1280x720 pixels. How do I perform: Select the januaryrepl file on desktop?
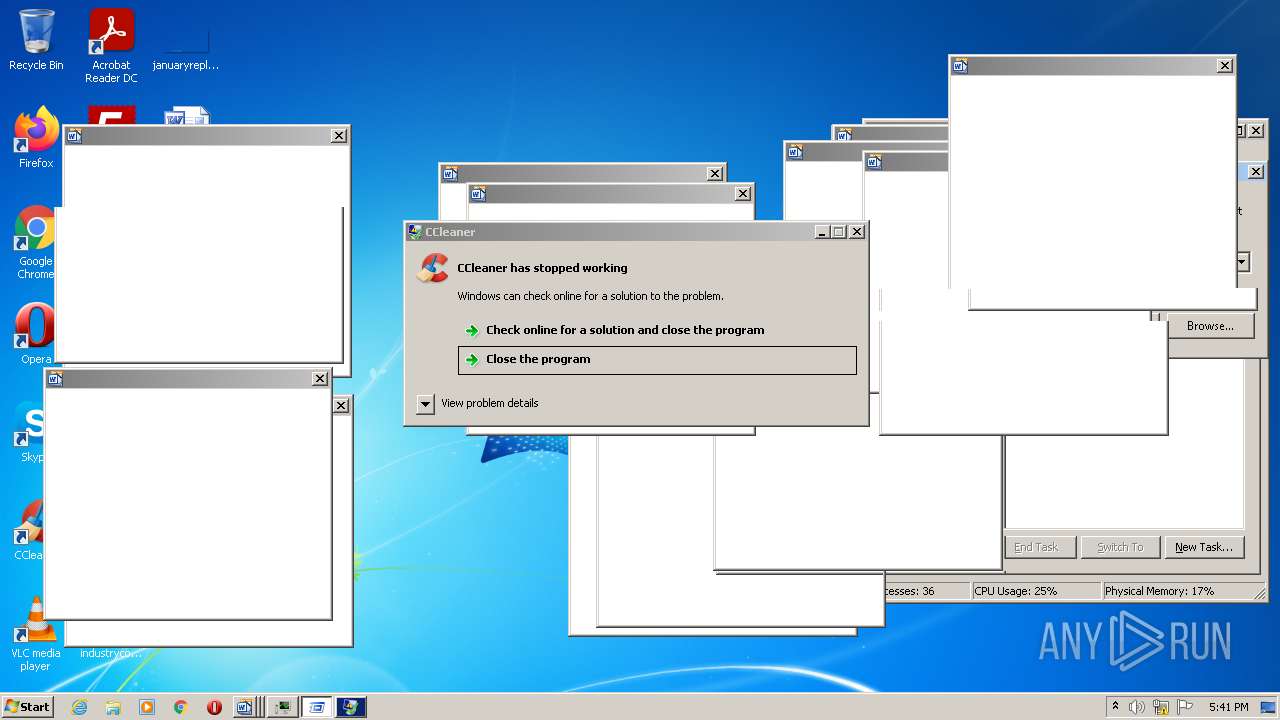pos(186,45)
